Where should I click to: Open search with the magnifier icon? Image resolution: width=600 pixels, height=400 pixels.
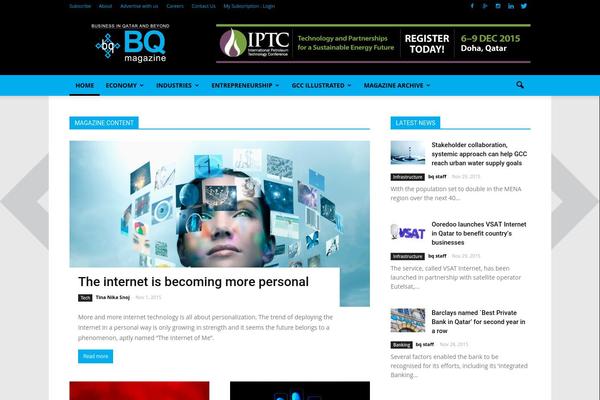(520, 86)
